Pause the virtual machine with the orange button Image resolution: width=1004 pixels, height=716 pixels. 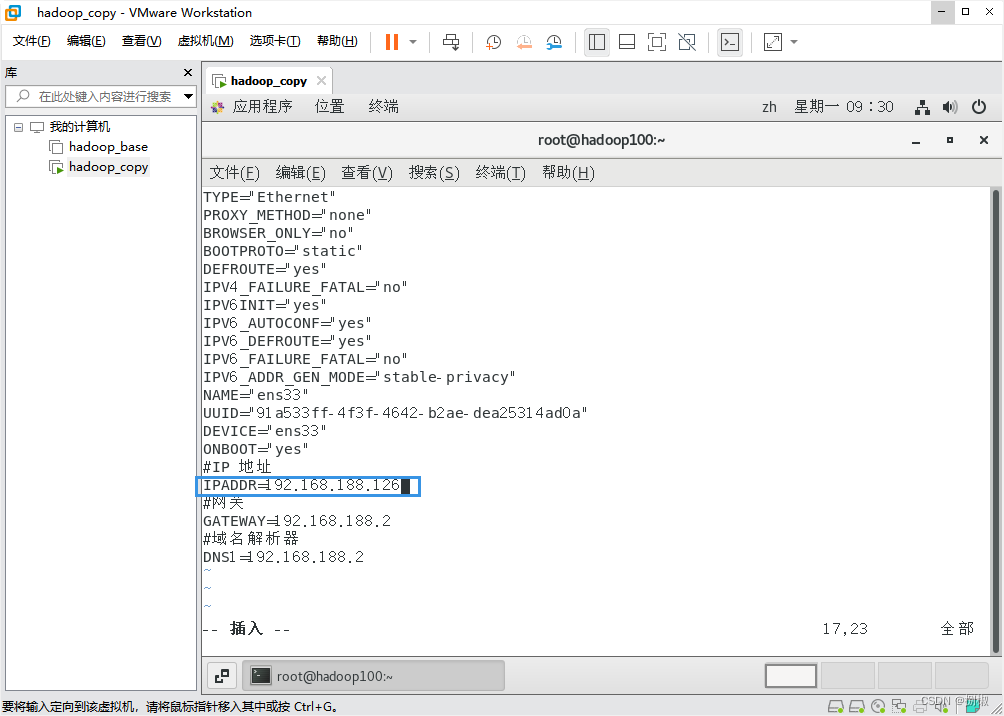[392, 42]
